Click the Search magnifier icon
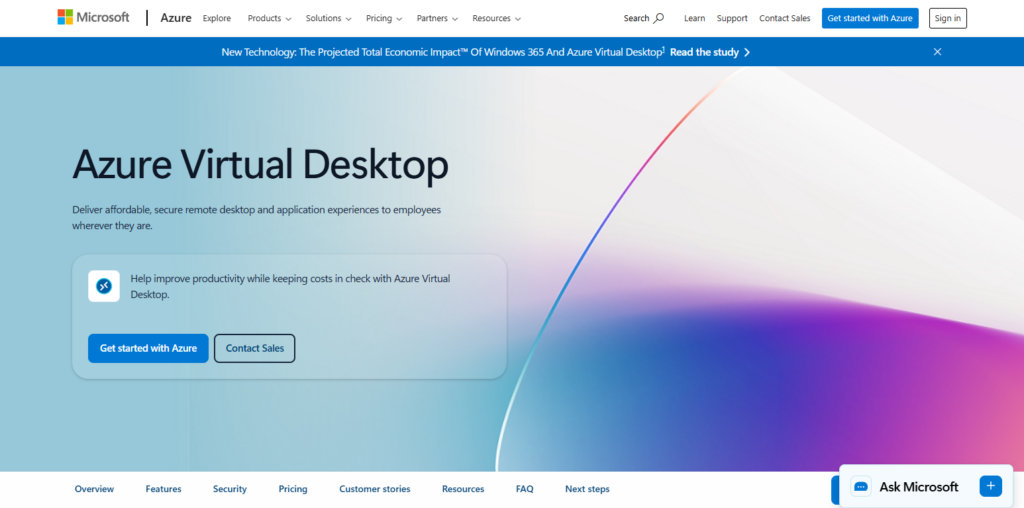1024x508 pixels. (x=659, y=18)
